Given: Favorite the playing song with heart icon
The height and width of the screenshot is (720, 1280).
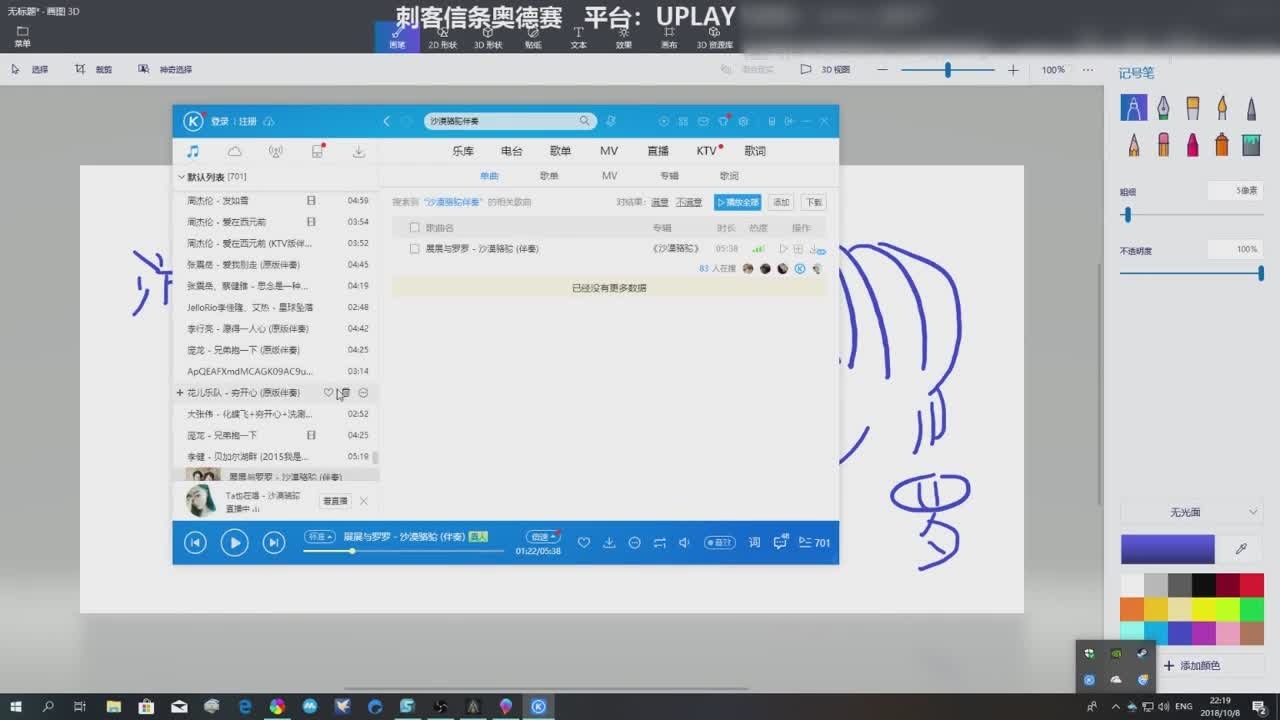Looking at the screenshot, I should (584, 542).
